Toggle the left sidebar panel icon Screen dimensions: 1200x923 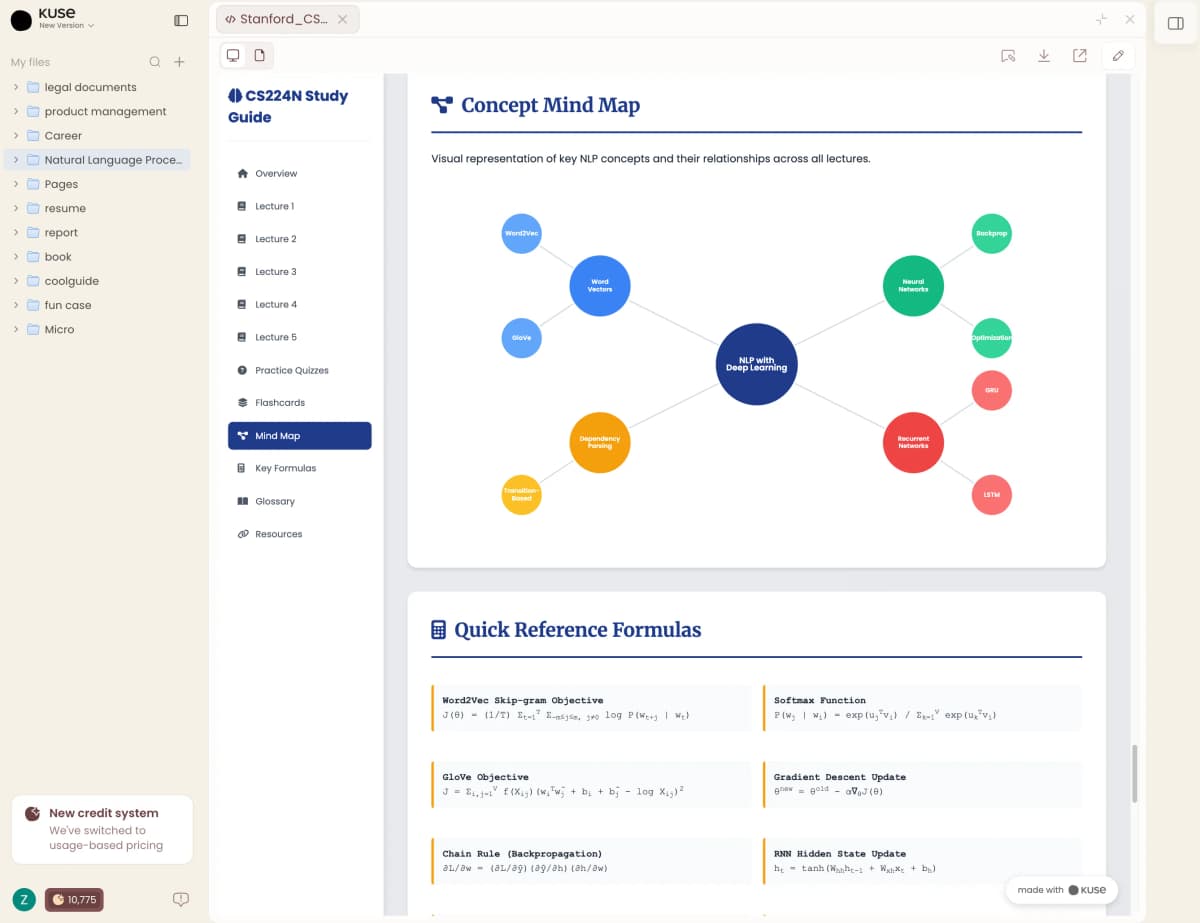tap(181, 20)
